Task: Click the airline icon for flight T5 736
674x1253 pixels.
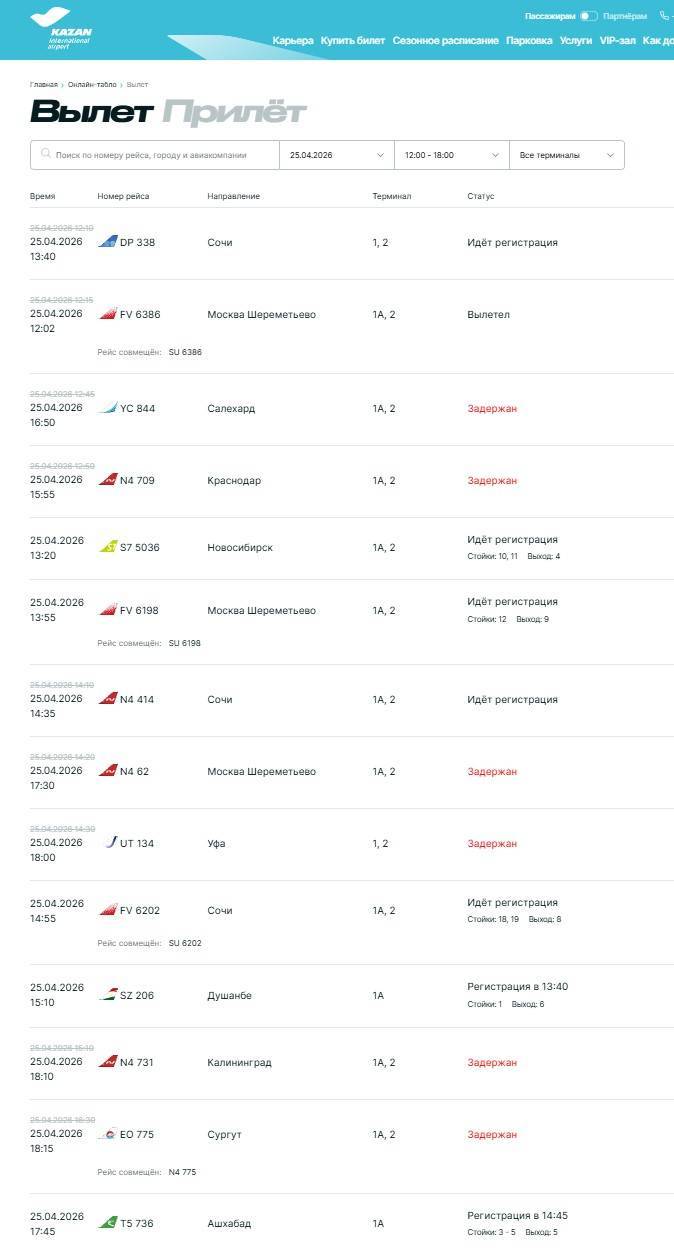Action: pyautogui.click(x=107, y=1223)
